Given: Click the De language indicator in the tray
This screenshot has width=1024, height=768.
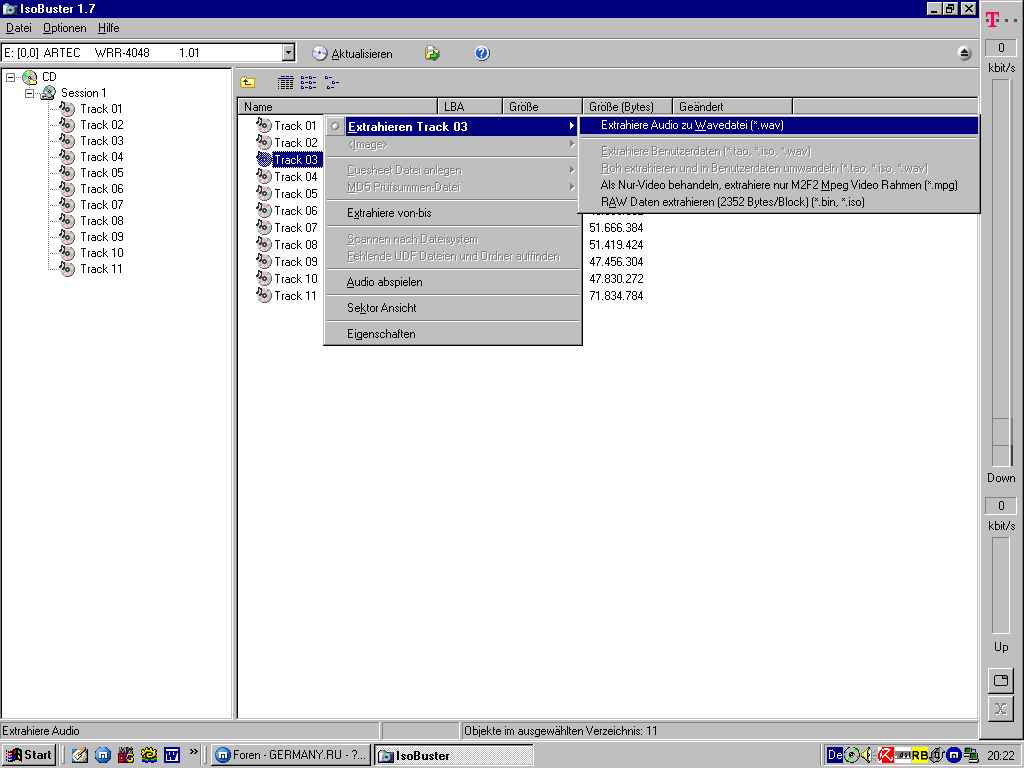Looking at the screenshot, I should pos(835,755).
